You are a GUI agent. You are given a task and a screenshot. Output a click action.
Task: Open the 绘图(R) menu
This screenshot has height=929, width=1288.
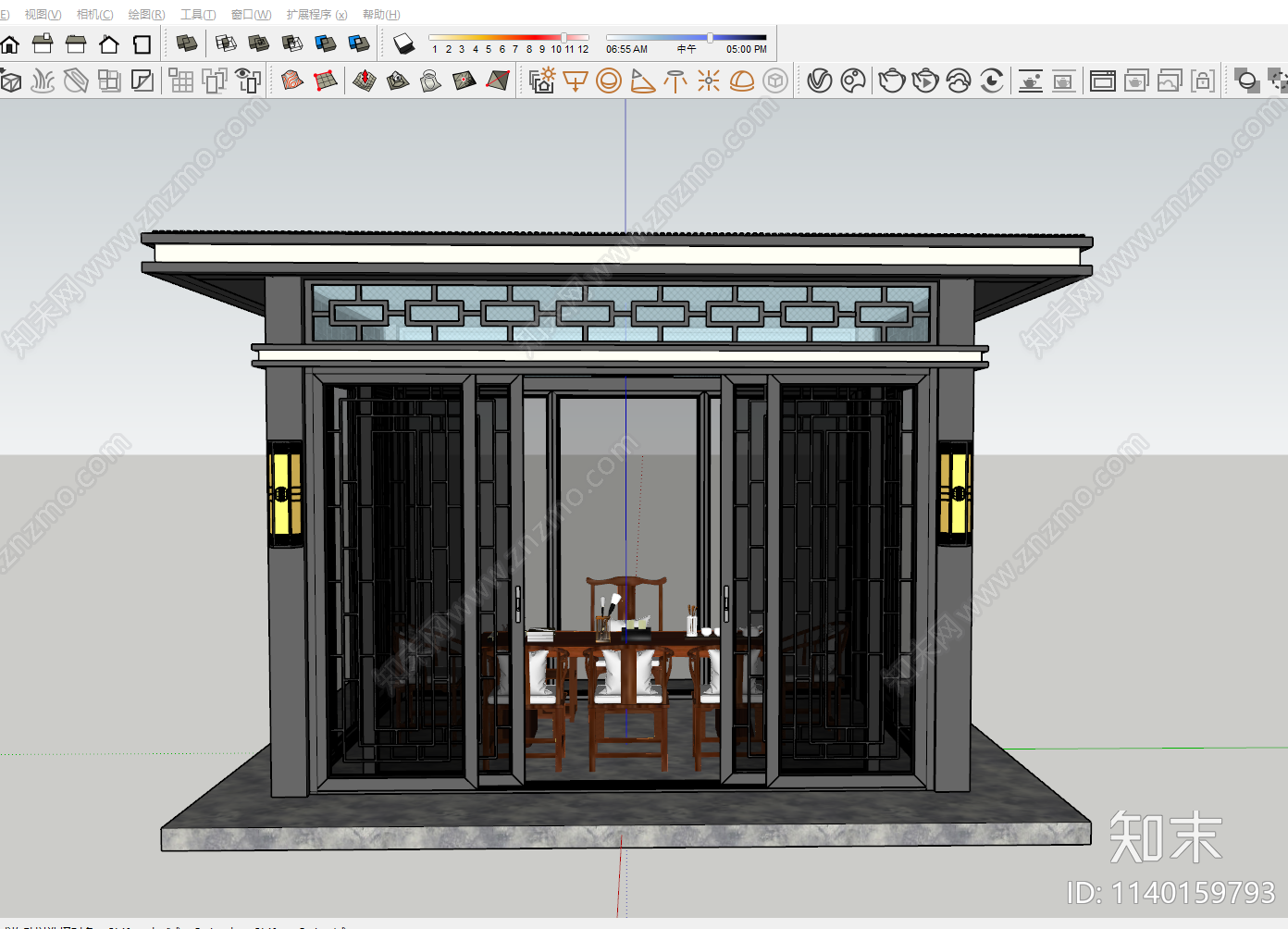pyautogui.click(x=146, y=15)
